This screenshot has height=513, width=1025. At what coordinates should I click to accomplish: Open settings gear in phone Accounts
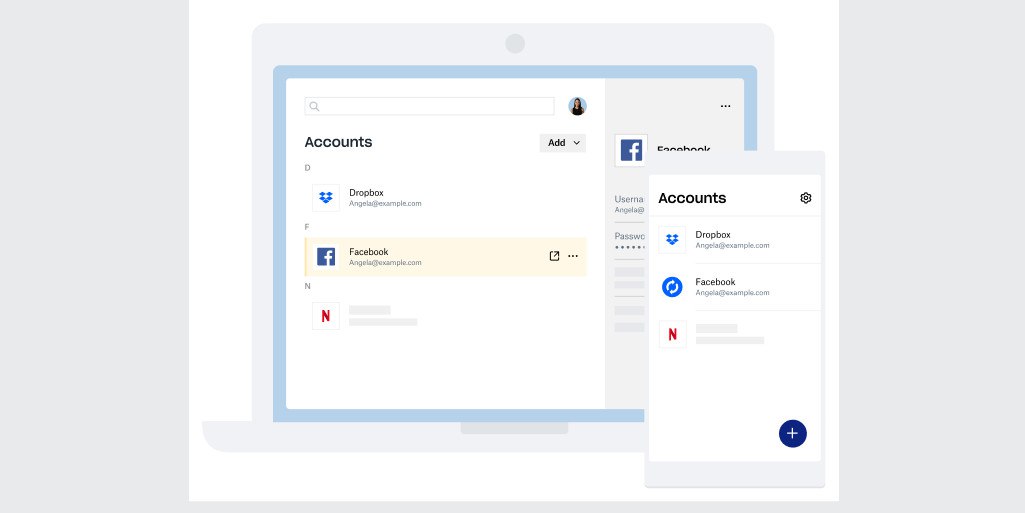click(x=806, y=198)
